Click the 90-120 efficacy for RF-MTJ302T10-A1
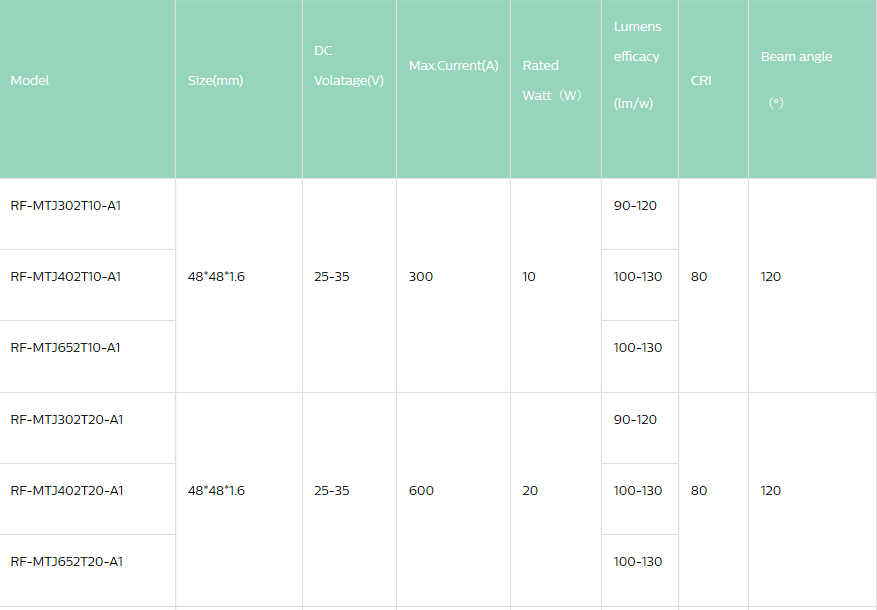Screen dimensions: 877x610 [635, 205]
